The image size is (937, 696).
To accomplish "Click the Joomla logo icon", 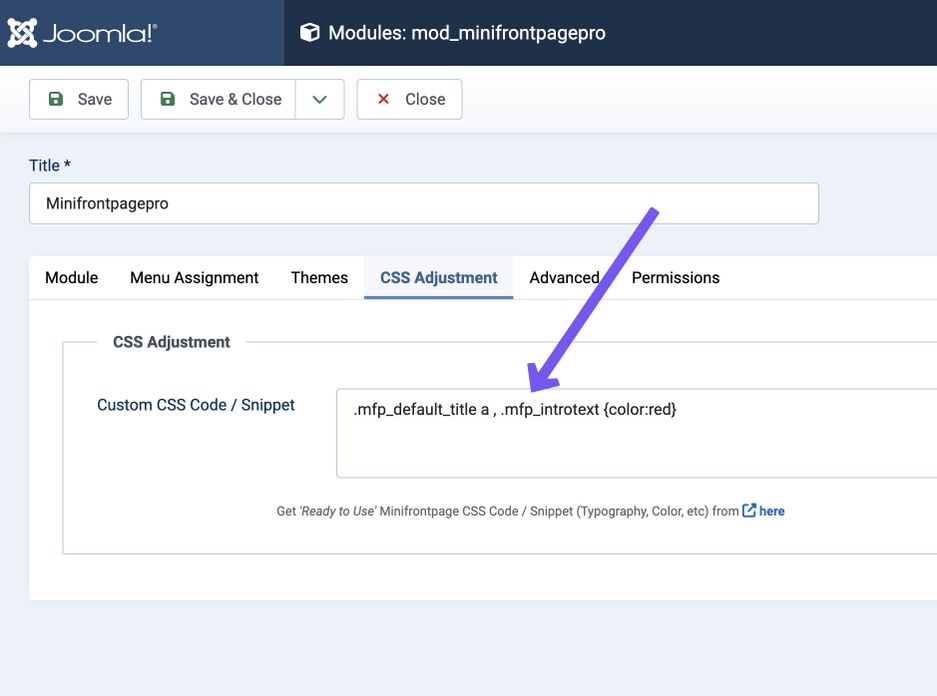I will 22,33.
